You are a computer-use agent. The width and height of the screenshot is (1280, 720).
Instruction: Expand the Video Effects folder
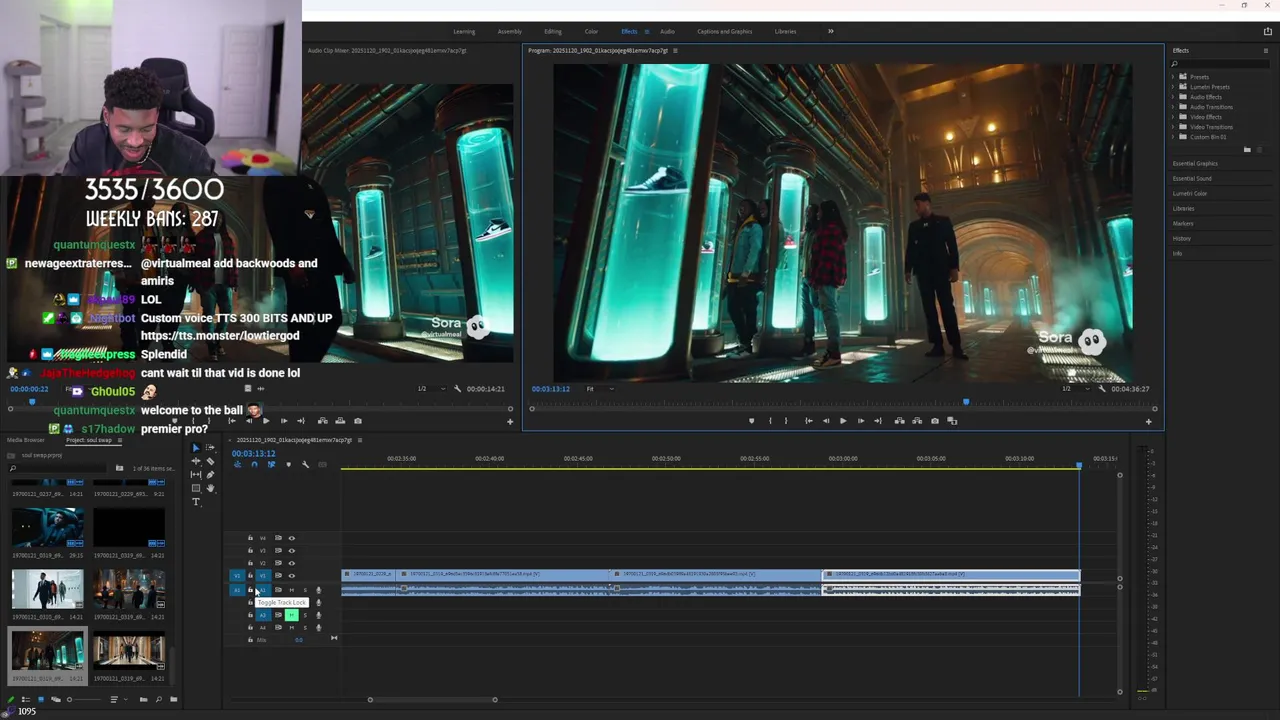pyautogui.click(x=1173, y=117)
